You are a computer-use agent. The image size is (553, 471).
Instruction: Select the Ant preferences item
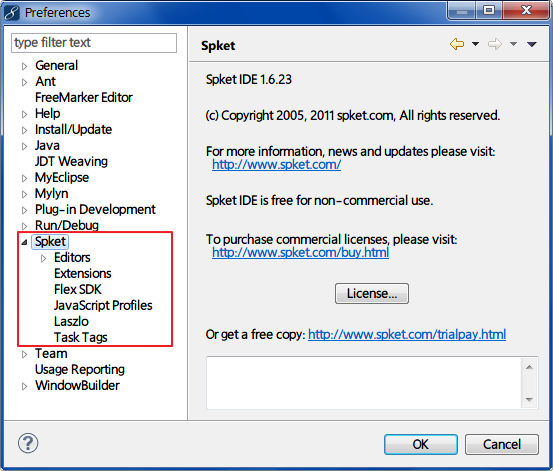45,81
